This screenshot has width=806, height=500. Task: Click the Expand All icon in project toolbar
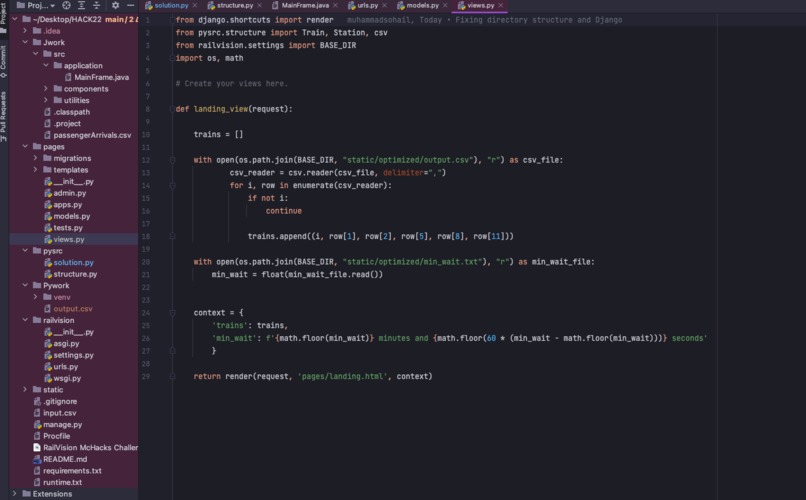coord(81,5)
